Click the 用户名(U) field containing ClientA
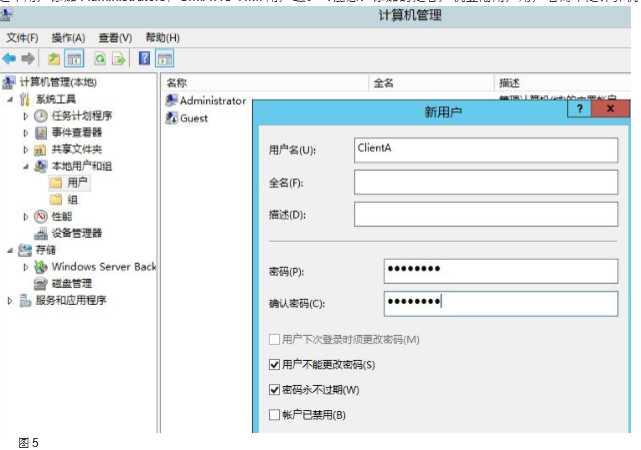 coord(486,150)
